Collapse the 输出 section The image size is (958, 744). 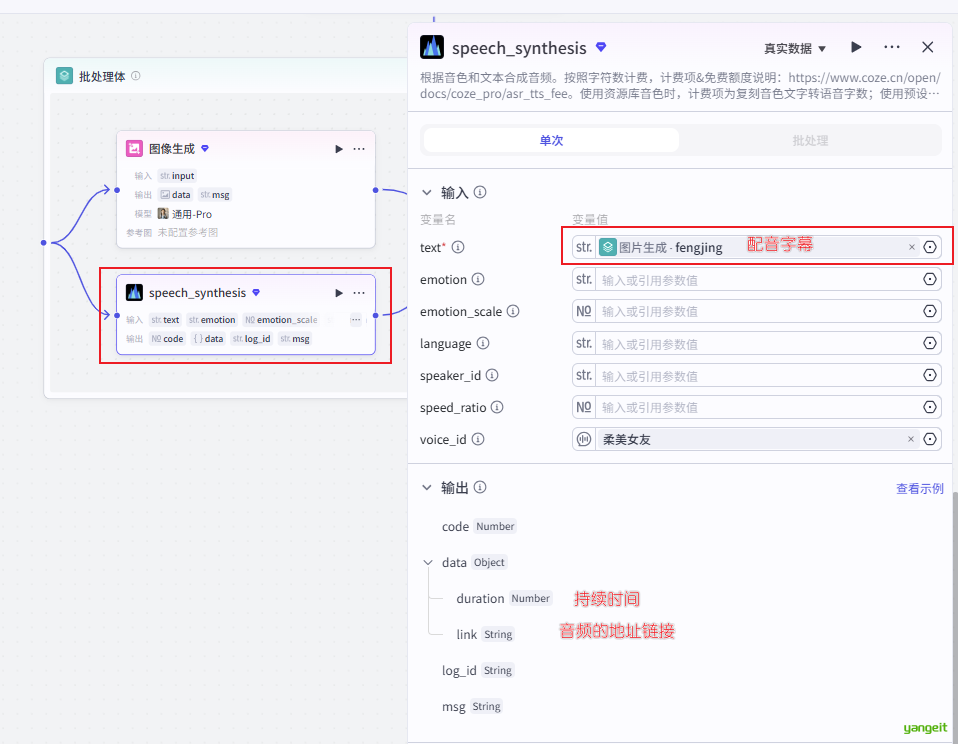[x=427, y=488]
